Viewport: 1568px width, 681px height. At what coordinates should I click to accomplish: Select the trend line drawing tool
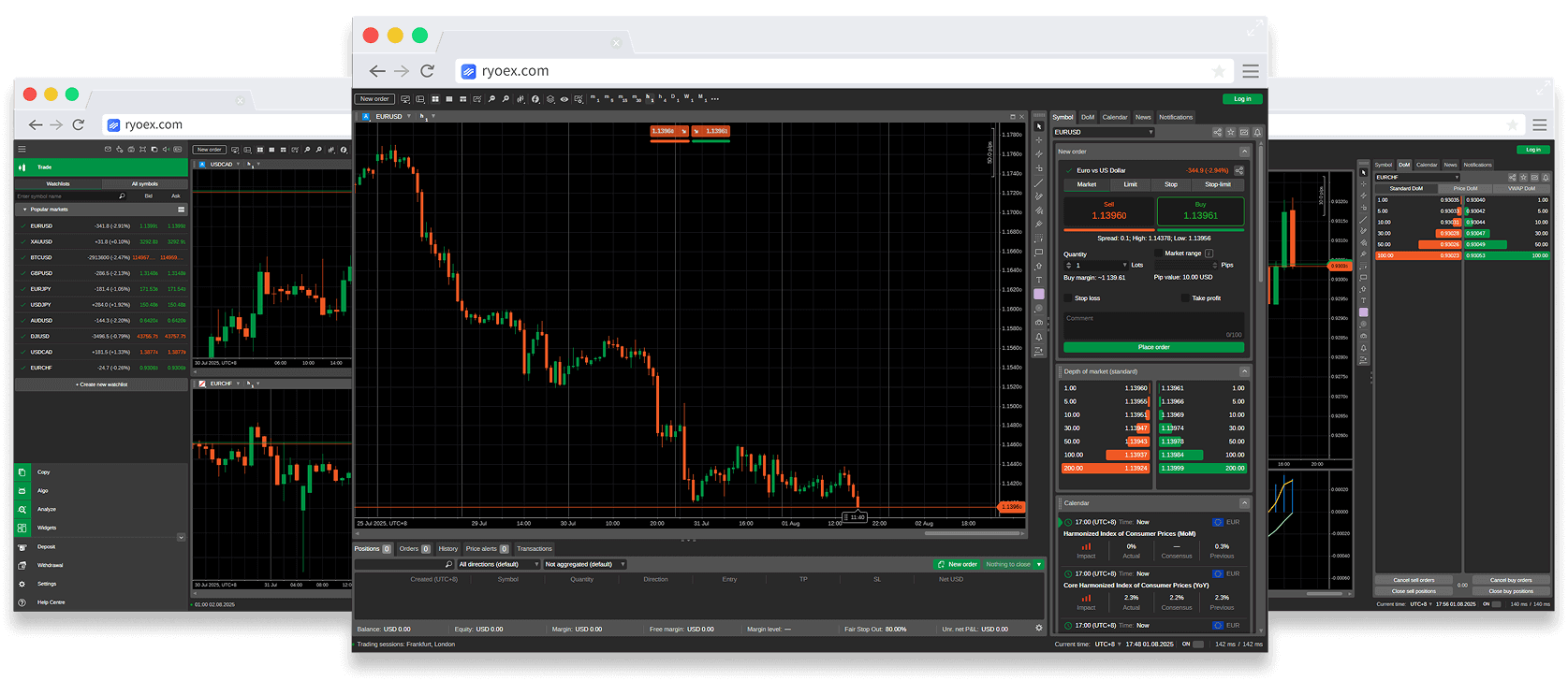tap(1039, 183)
